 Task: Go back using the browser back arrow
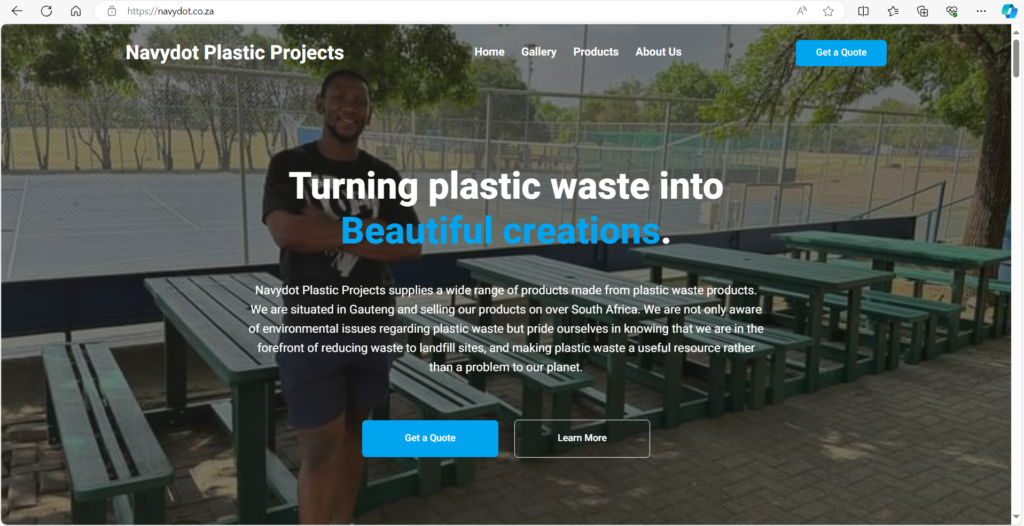click(x=17, y=11)
